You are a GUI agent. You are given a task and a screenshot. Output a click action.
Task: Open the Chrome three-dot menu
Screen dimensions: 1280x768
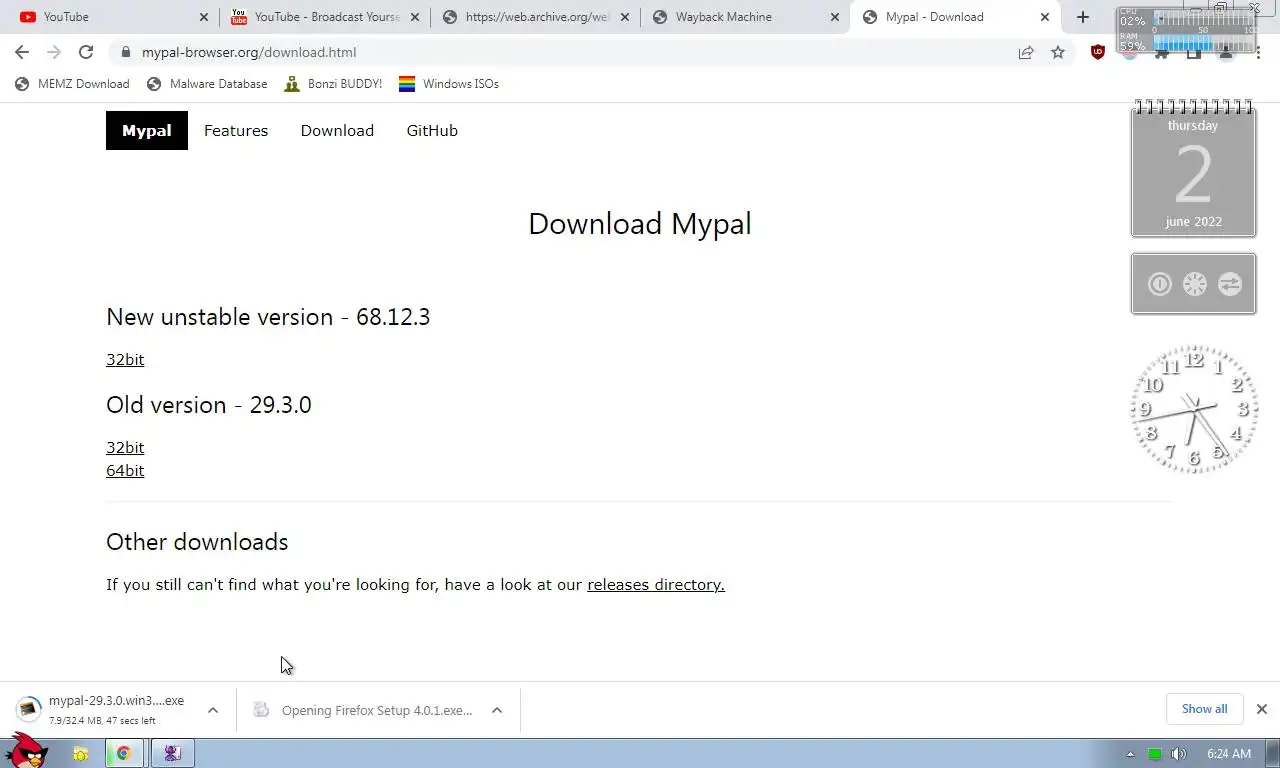[1258, 52]
